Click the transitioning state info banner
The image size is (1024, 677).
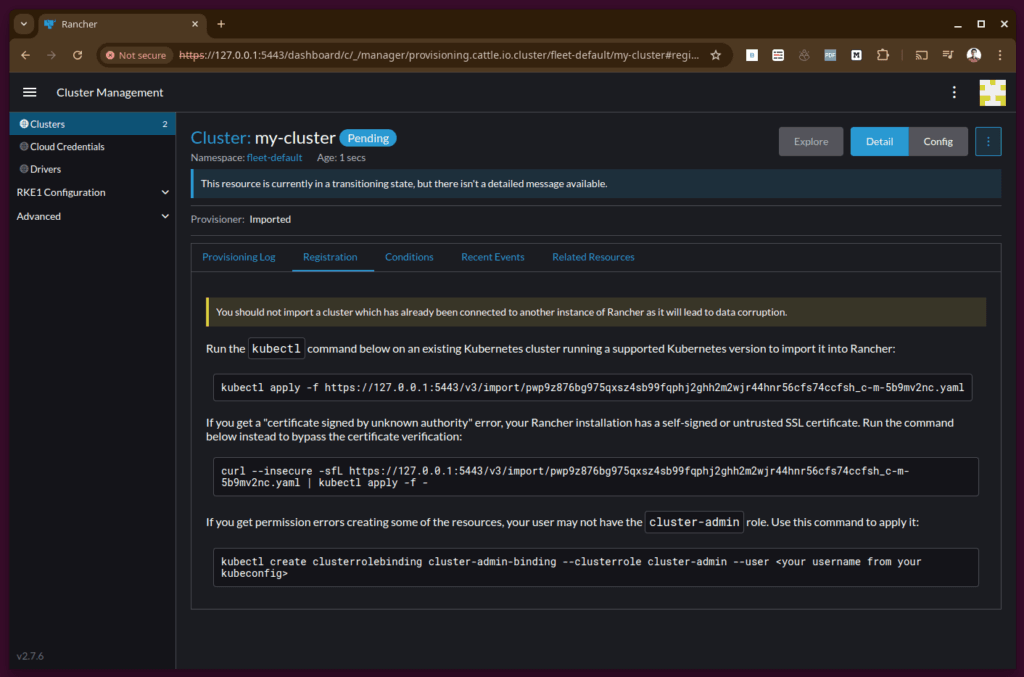596,183
